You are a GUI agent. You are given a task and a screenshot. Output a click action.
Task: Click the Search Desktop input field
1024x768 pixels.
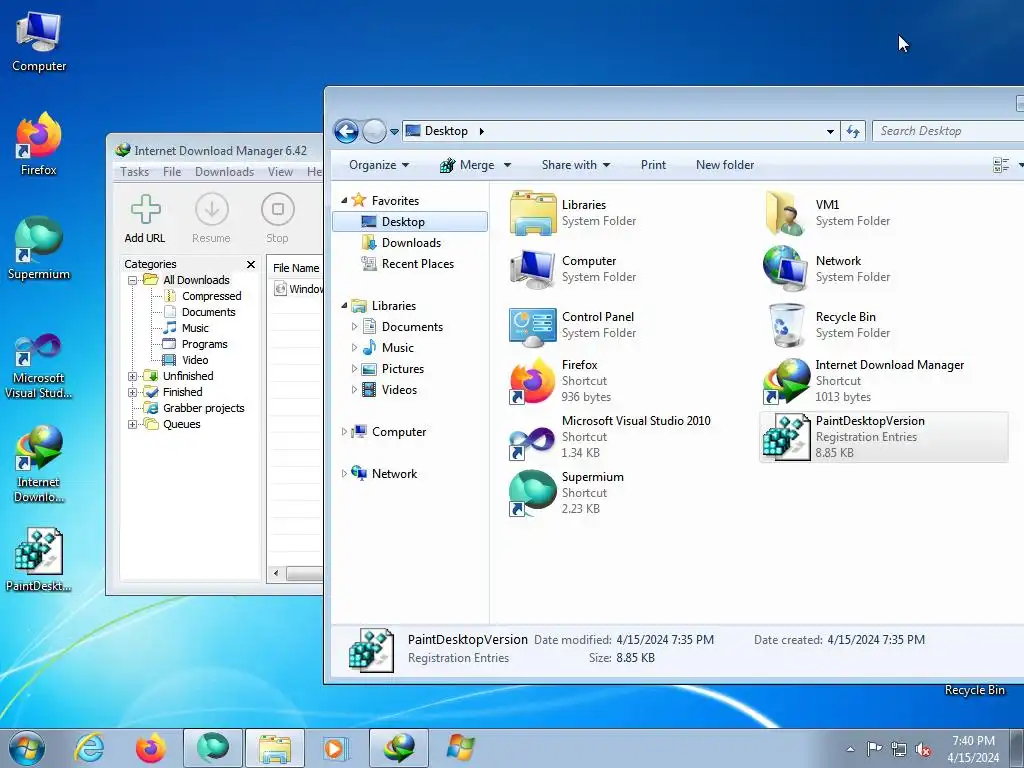pyautogui.click(x=948, y=131)
